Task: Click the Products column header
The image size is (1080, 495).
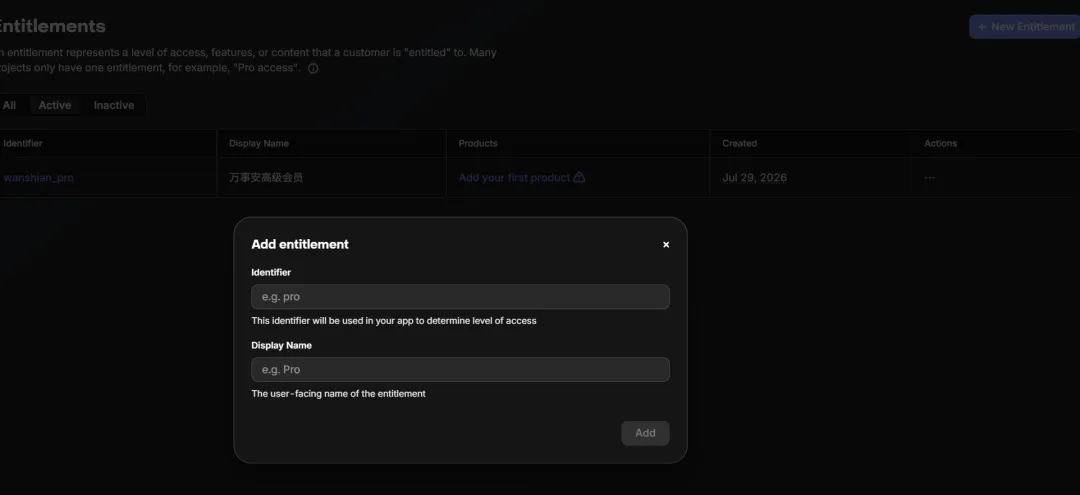Action: (x=478, y=143)
